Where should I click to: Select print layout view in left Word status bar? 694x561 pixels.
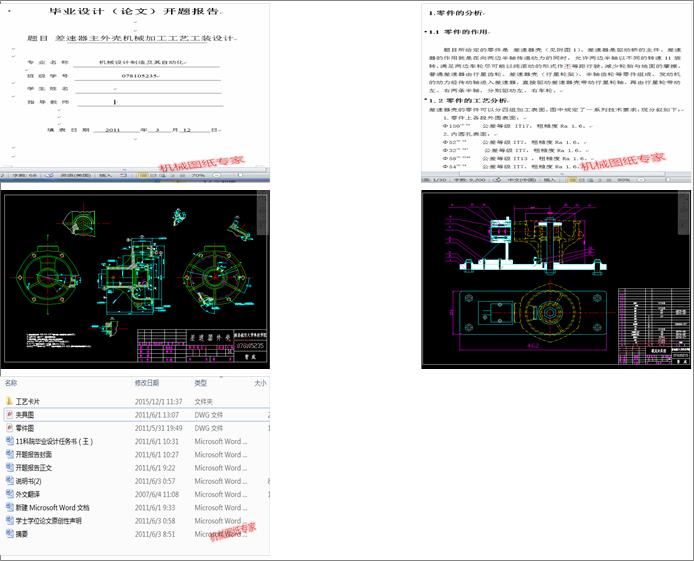tap(143, 176)
